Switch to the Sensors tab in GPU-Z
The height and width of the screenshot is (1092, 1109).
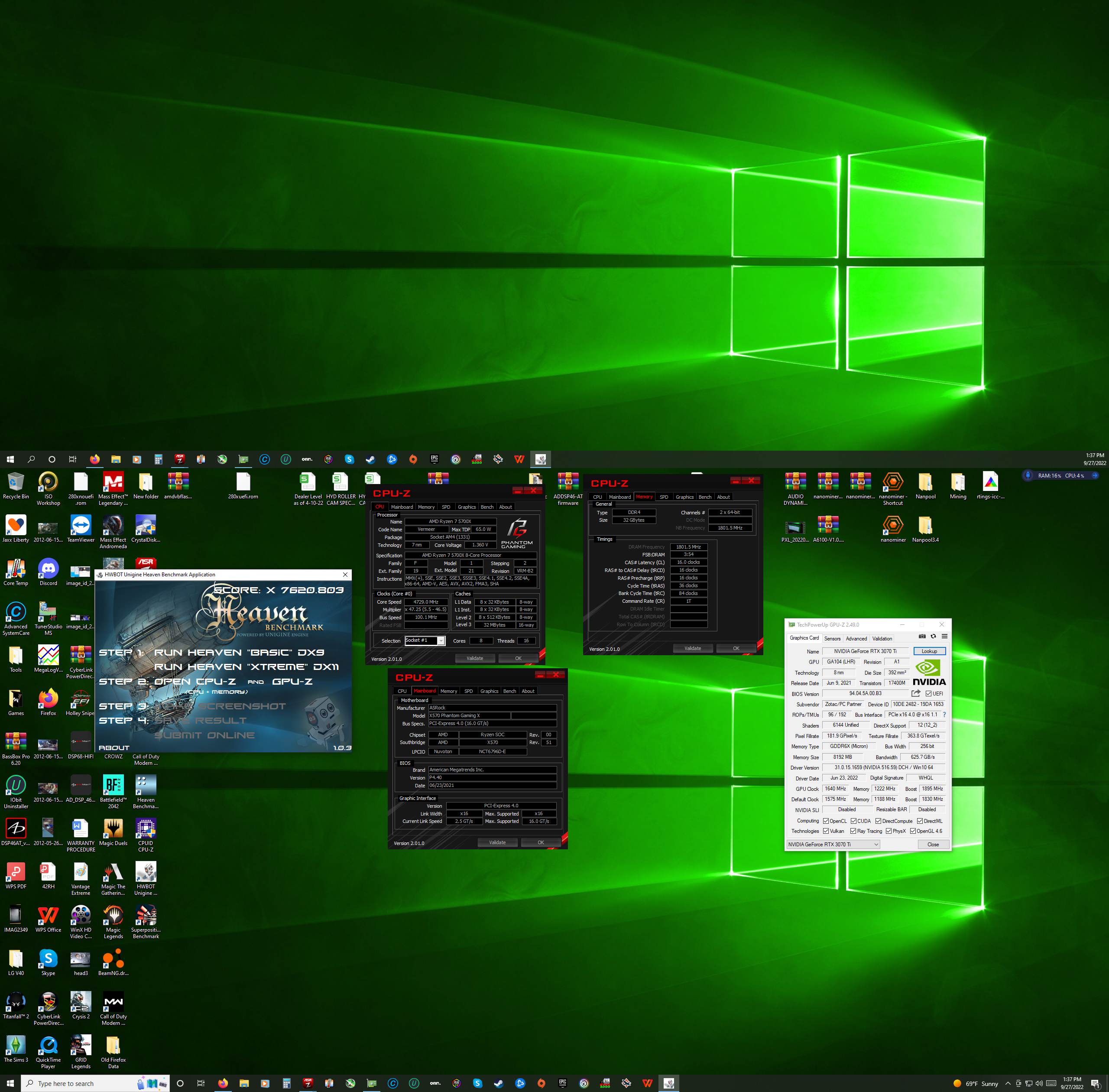[832, 638]
